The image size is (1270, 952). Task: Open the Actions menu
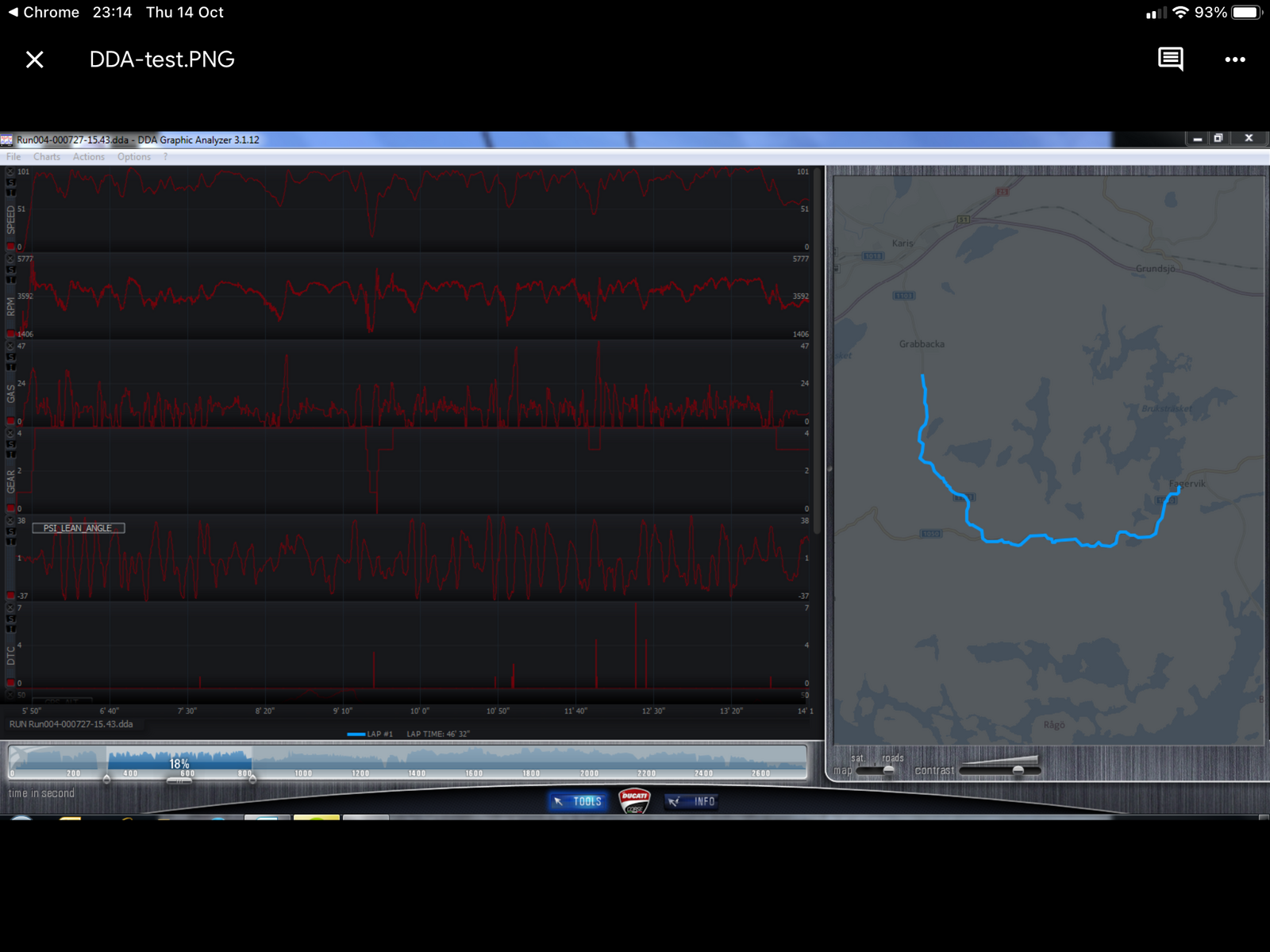pyautogui.click(x=89, y=157)
